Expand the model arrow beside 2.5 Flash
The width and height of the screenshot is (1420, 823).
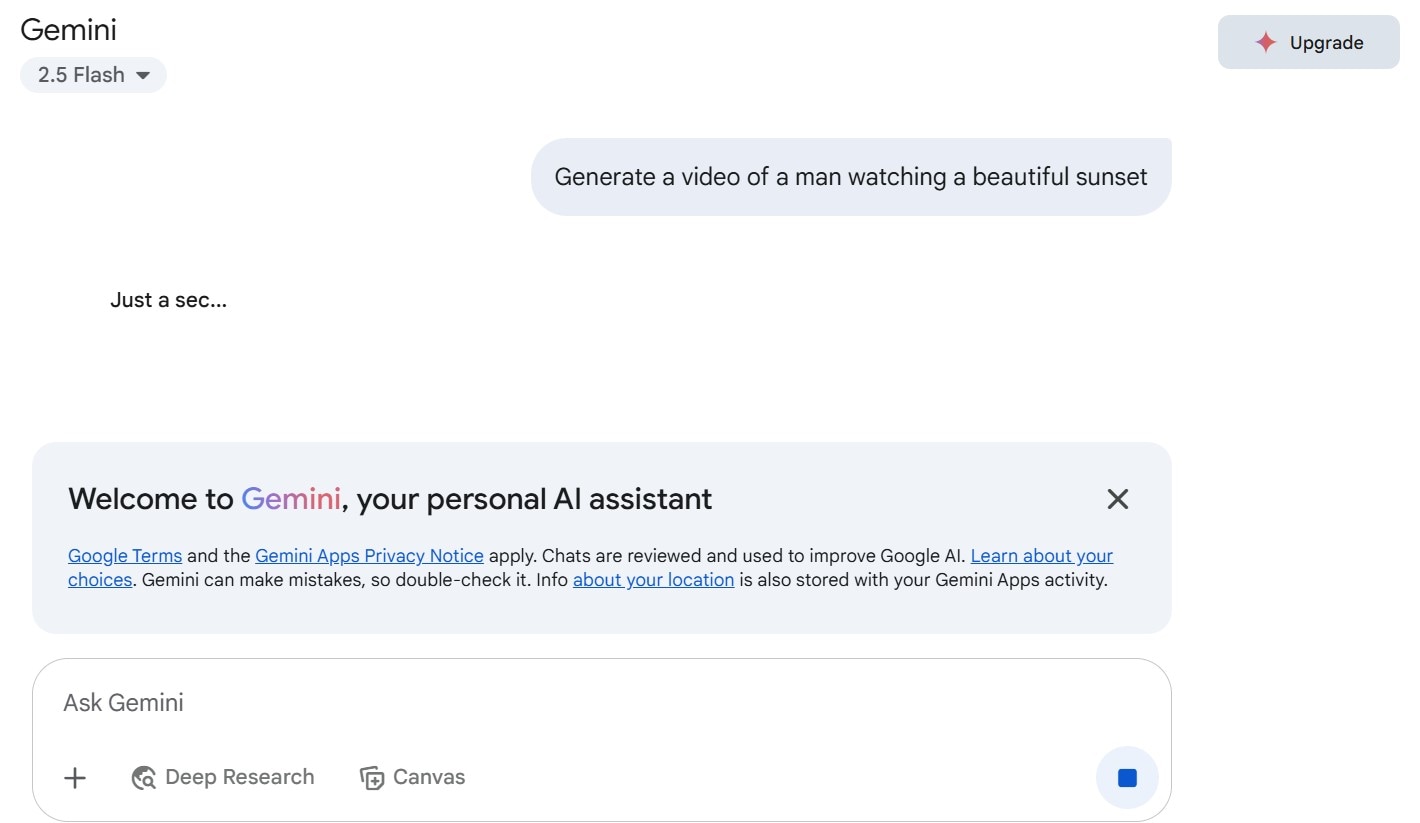coord(143,75)
